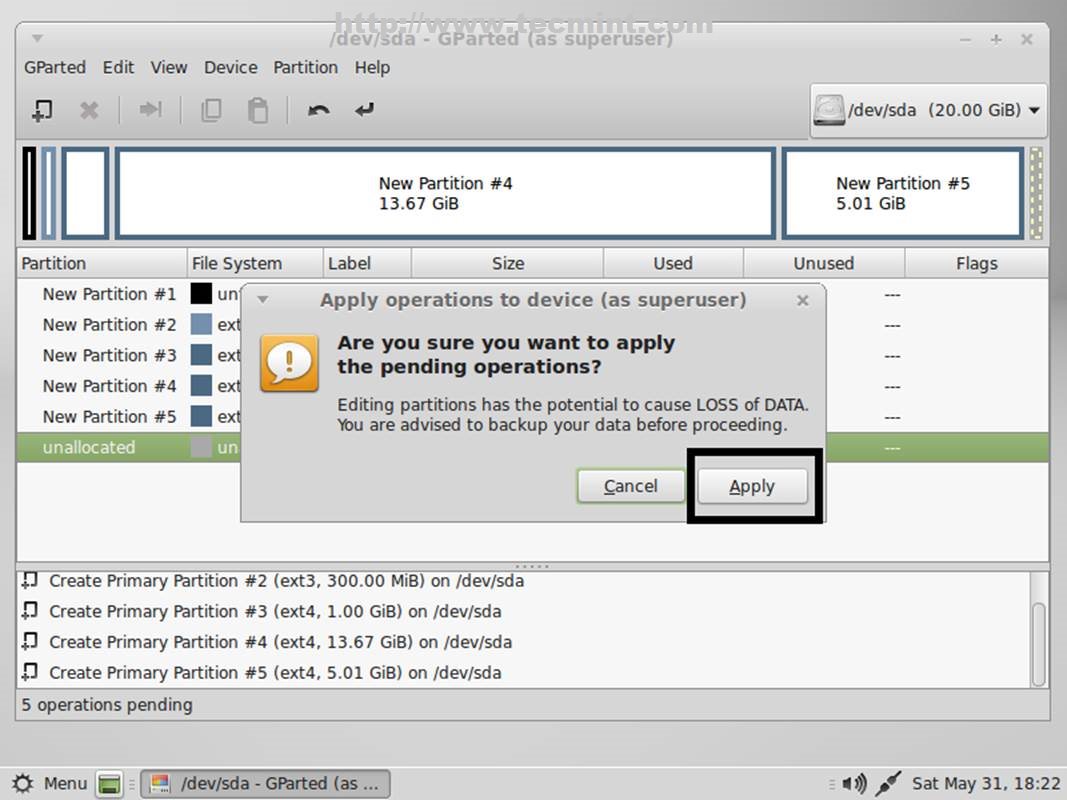Select the unallocated row

click(532, 447)
